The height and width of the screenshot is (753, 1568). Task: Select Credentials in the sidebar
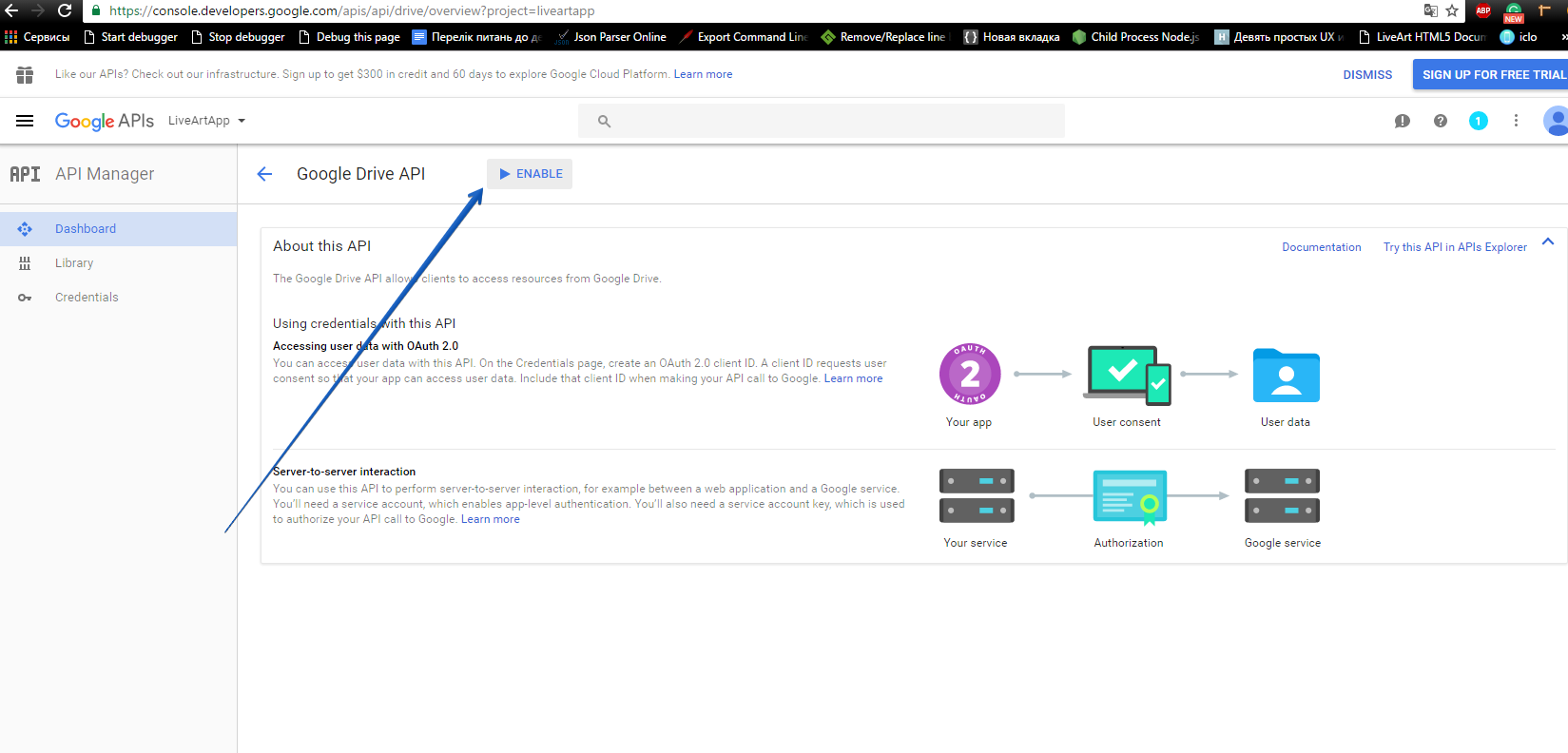pos(118,298)
